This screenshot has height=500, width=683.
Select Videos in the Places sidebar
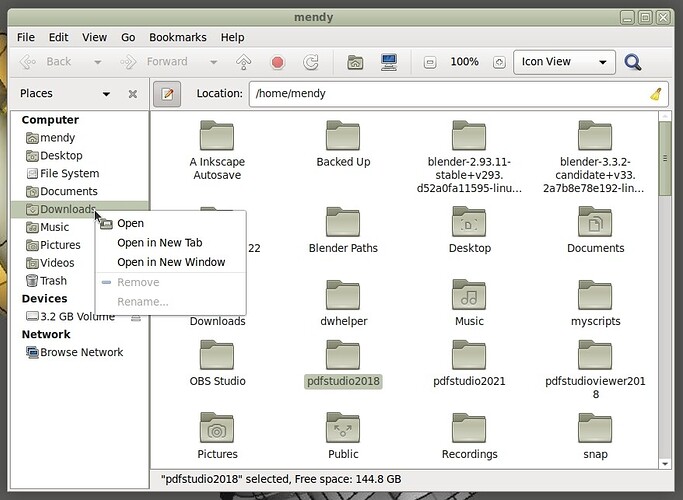54,263
